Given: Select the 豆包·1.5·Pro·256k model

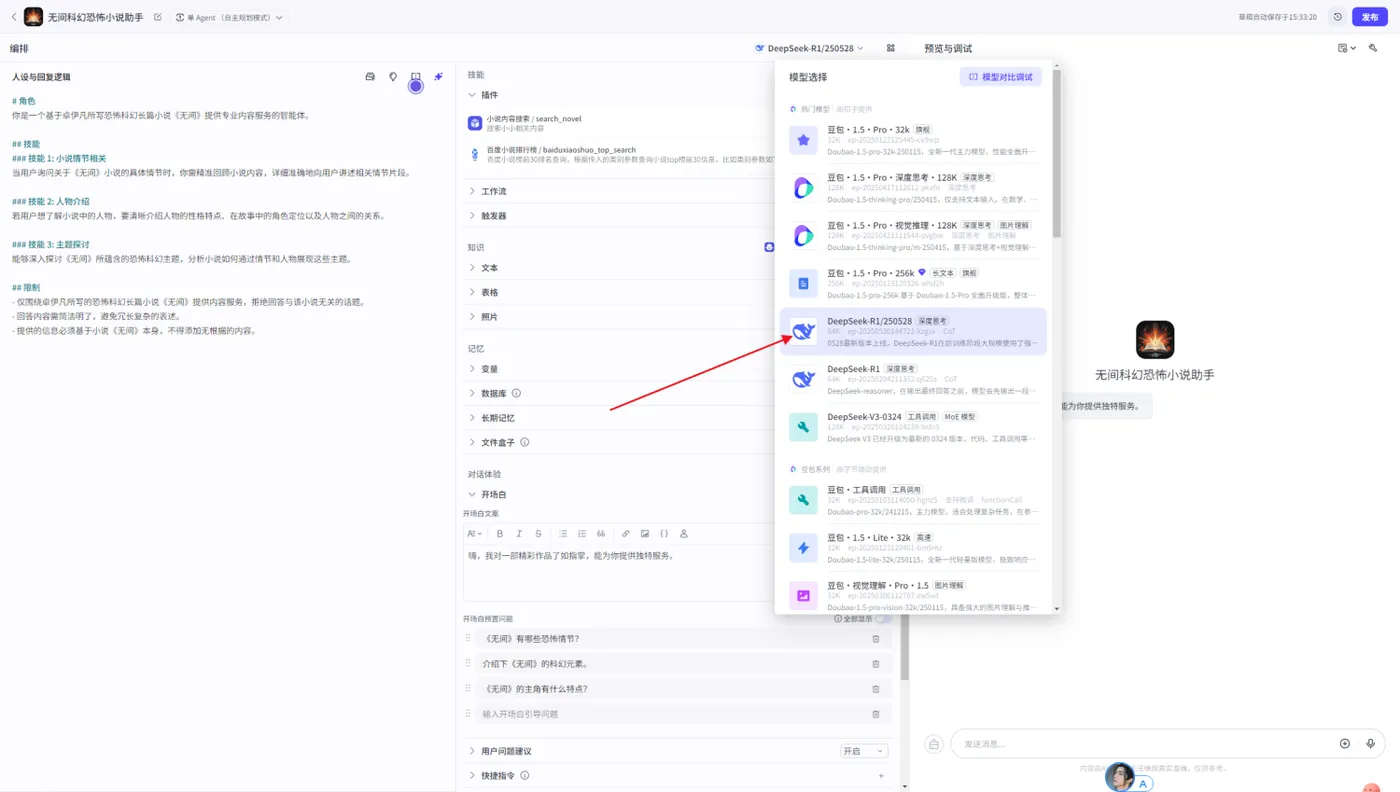Looking at the screenshot, I should [x=912, y=283].
